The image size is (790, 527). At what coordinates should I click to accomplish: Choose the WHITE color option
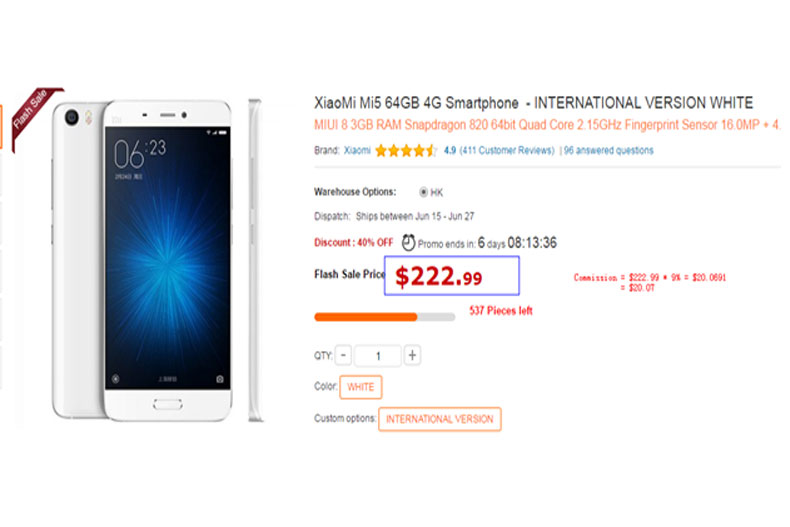tap(361, 387)
